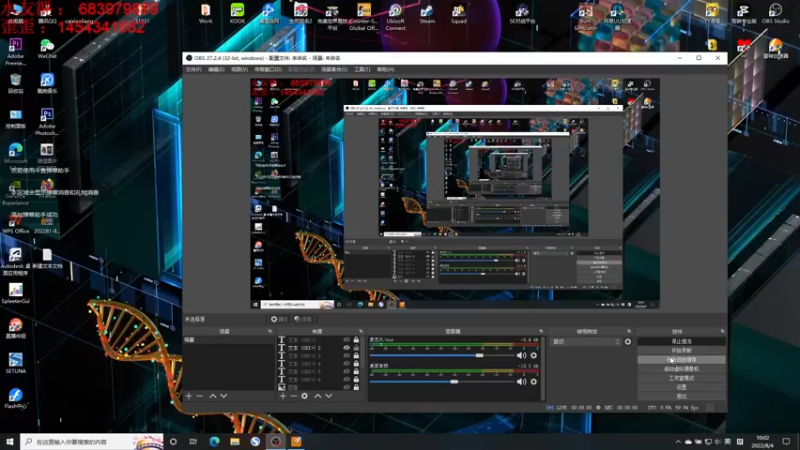Open the 文件(F) menu in OBS
The height and width of the screenshot is (450, 800).
(x=193, y=69)
